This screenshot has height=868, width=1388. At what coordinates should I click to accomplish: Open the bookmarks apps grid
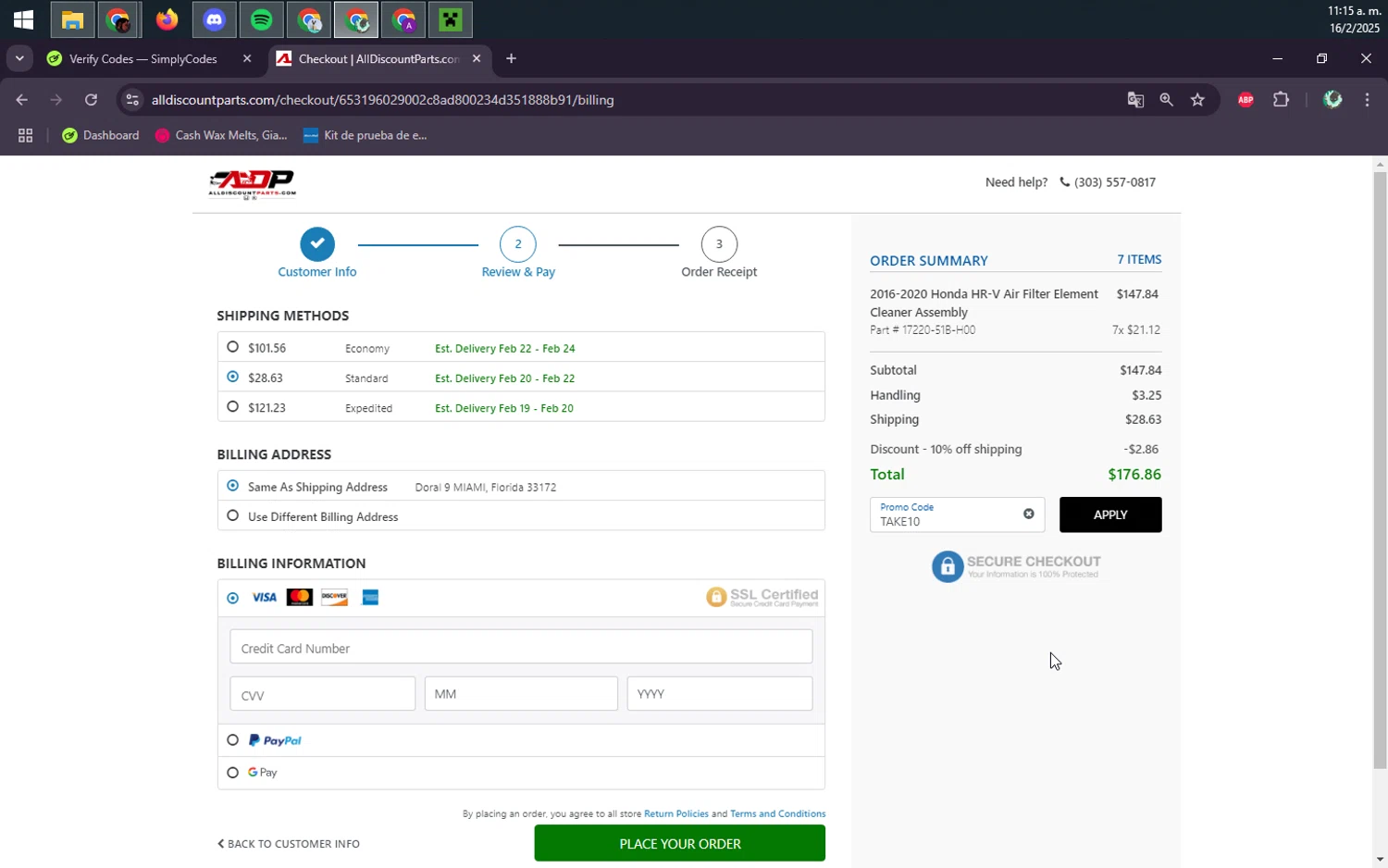[x=25, y=135]
